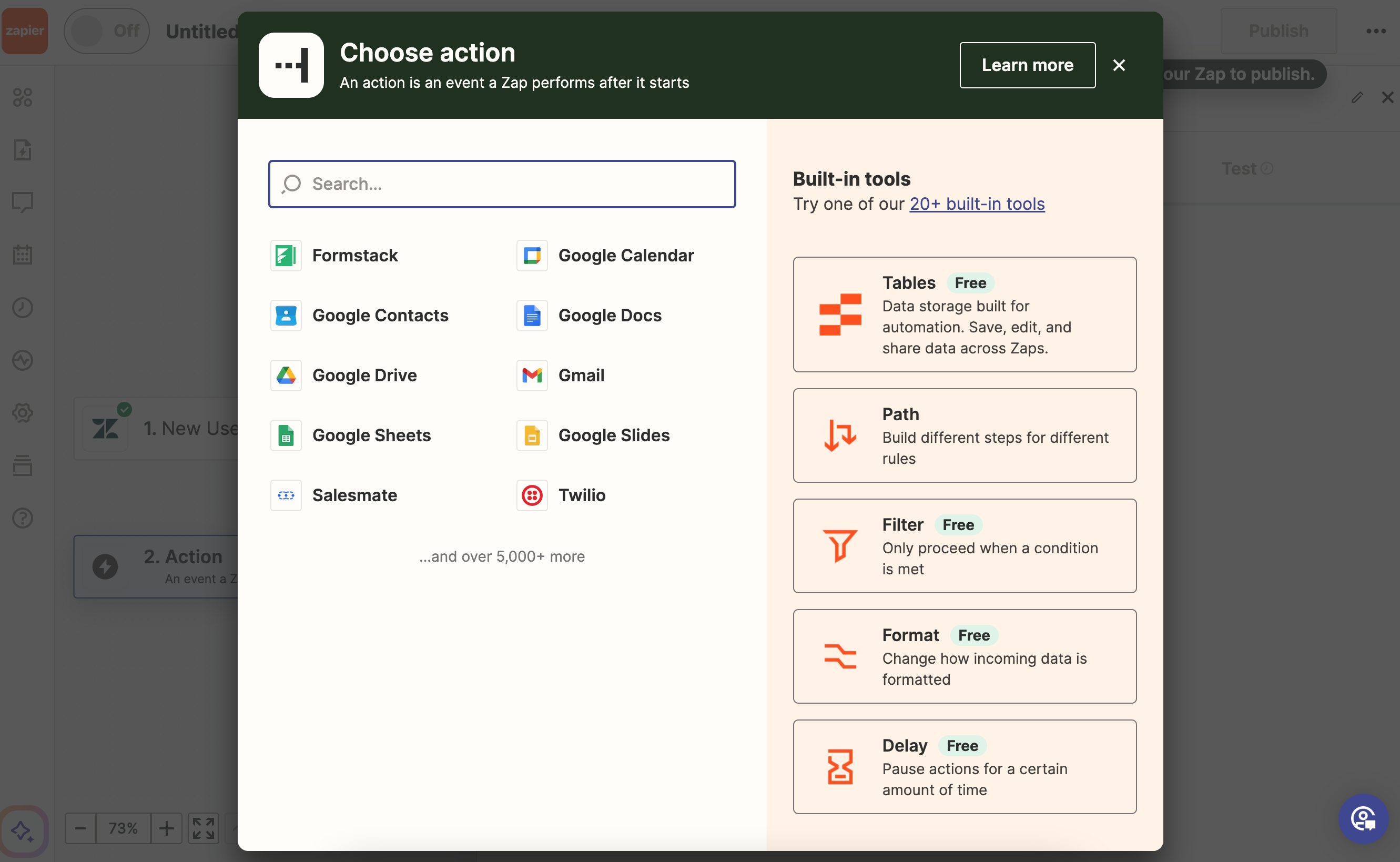Viewport: 1400px width, 862px height.
Task: Click the Publish button
Action: point(1278,30)
